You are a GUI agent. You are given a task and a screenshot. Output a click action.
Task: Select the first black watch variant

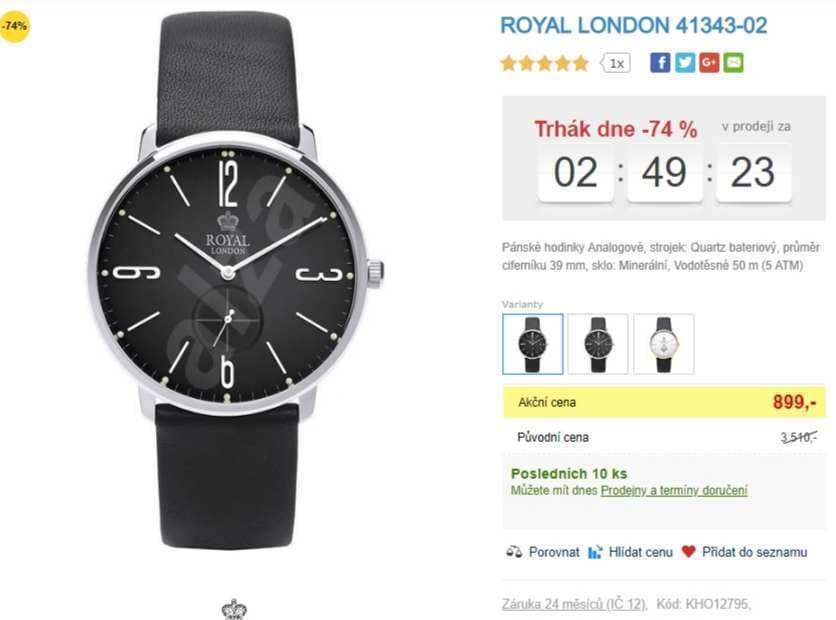532,344
